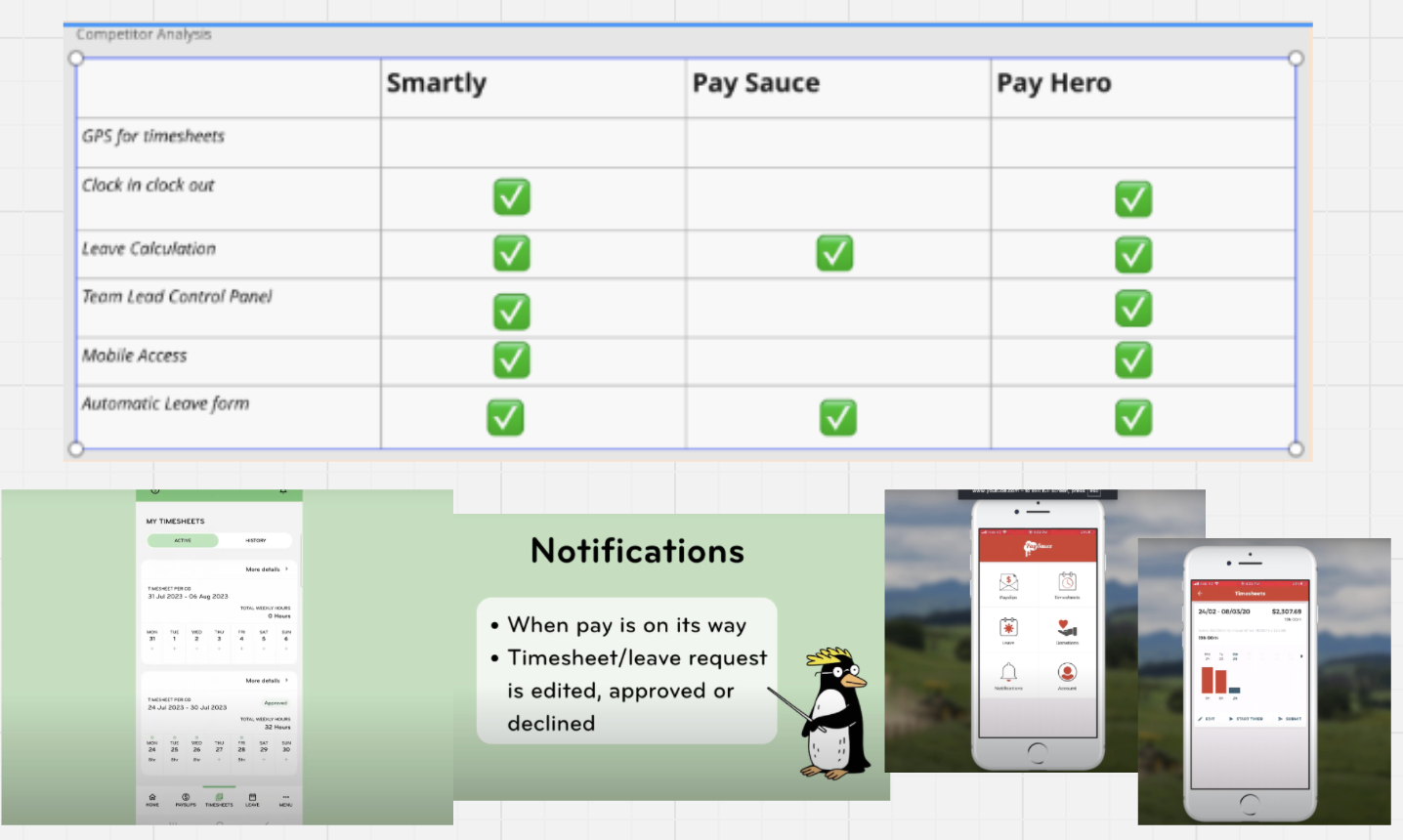Select the Clock in clock out row label
Screen dimensions: 1403x840
pyautogui.click(x=148, y=185)
